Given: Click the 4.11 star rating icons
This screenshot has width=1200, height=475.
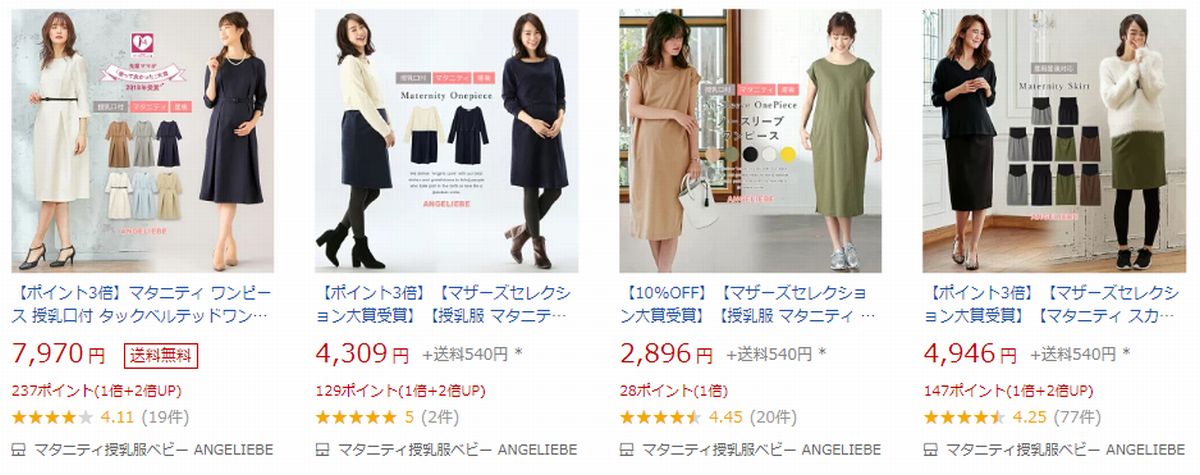Looking at the screenshot, I should tap(52, 417).
